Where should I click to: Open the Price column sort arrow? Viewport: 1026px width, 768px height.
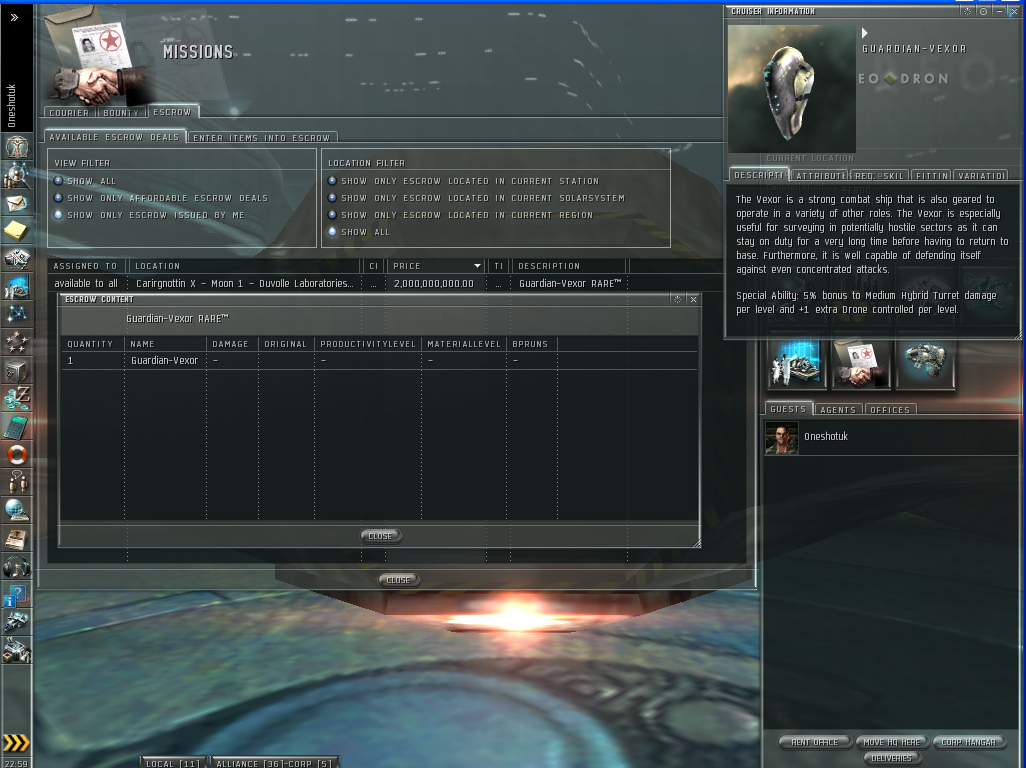point(477,266)
